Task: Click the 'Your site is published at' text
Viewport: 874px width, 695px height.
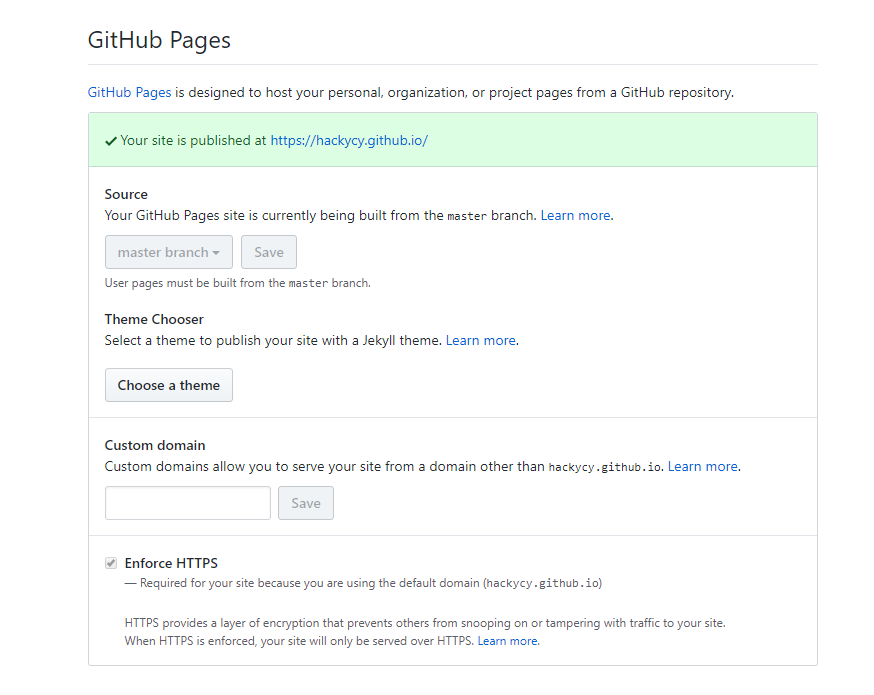Action: (193, 140)
